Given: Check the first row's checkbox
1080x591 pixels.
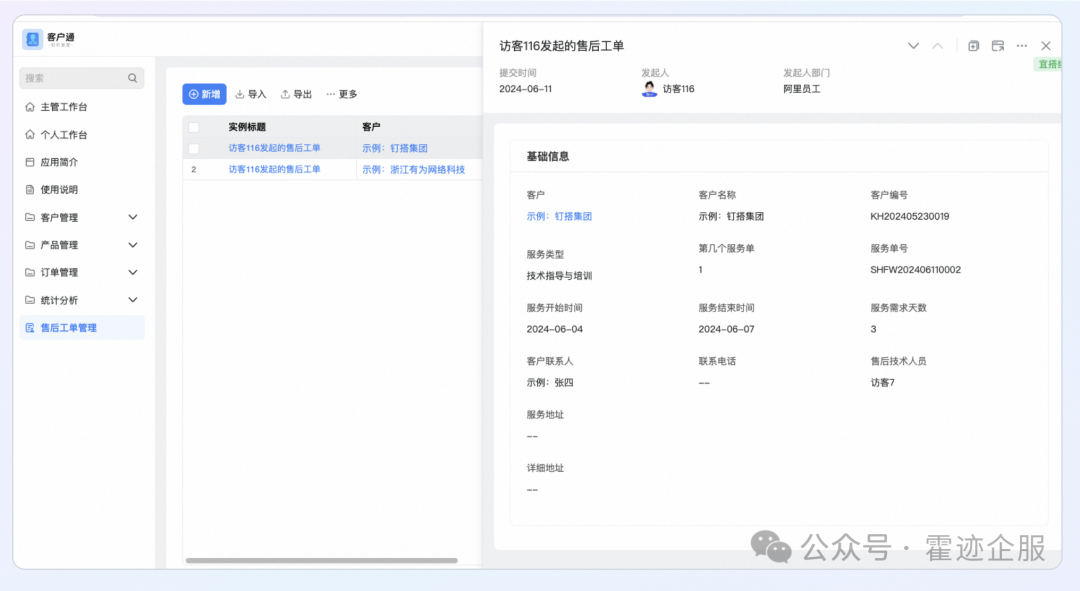Looking at the screenshot, I should coord(194,148).
